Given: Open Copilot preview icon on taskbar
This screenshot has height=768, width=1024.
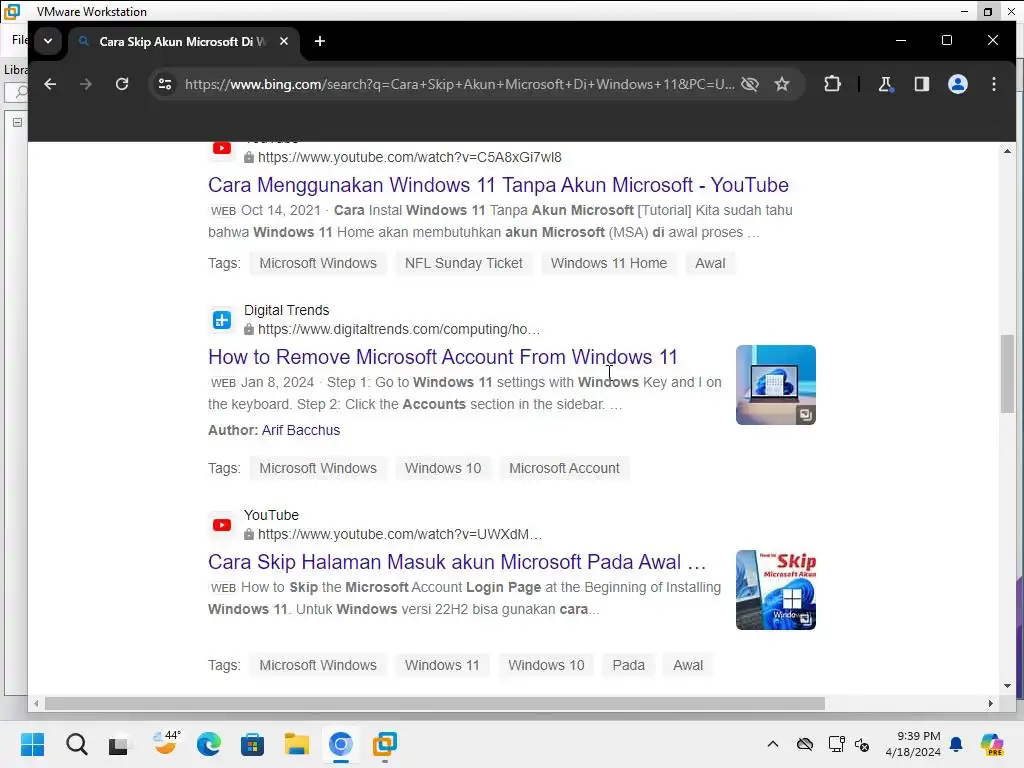Looking at the screenshot, I should 992,744.
